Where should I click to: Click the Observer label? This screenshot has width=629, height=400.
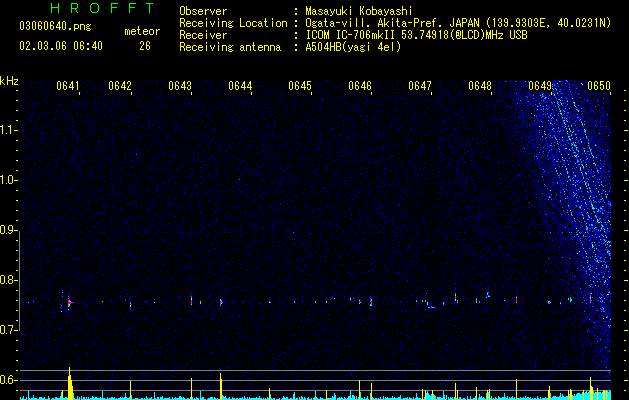point(203,11)
